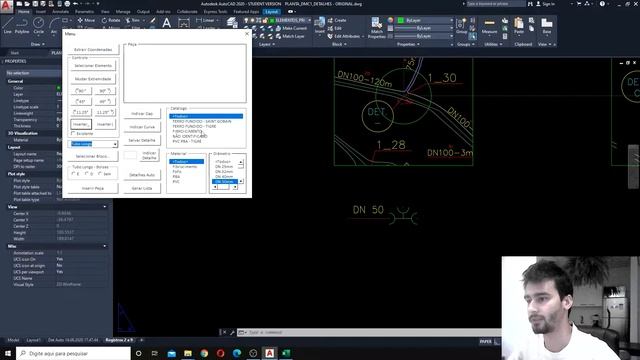Select the Polyline tool
The width and height of the screenshot is (640, 360).
click(x=22, y=25)
